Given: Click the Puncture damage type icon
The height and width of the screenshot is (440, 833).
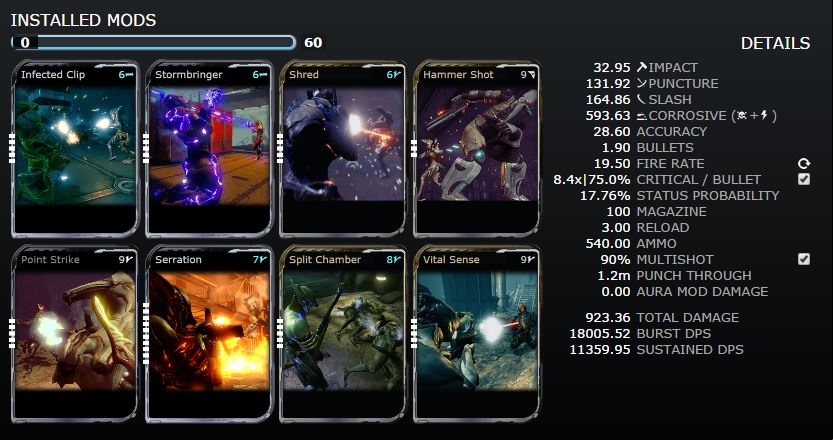Looking at the screenshot, I should [642, 83].
